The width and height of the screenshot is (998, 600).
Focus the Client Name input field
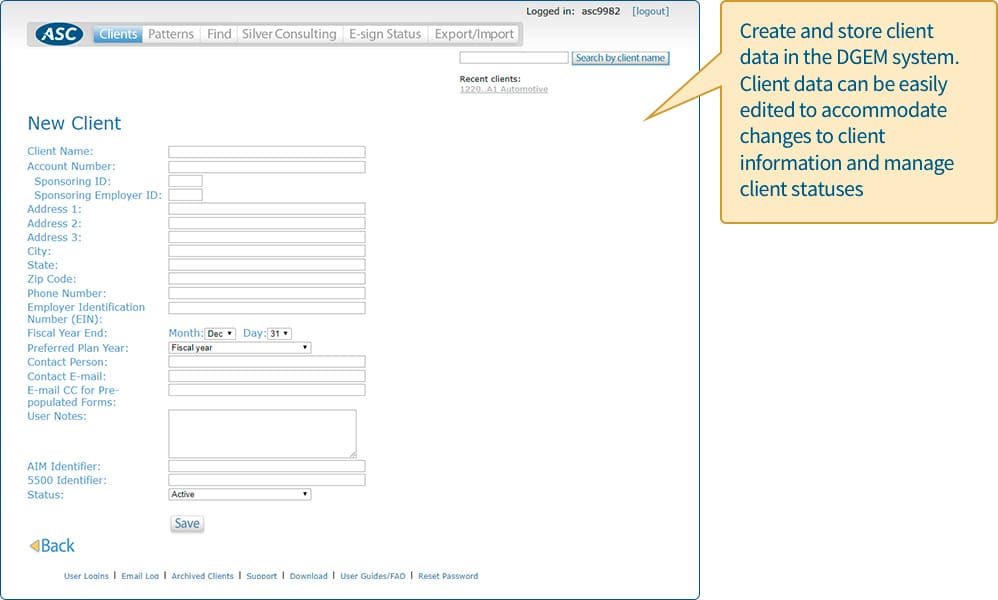coord(266,152)
